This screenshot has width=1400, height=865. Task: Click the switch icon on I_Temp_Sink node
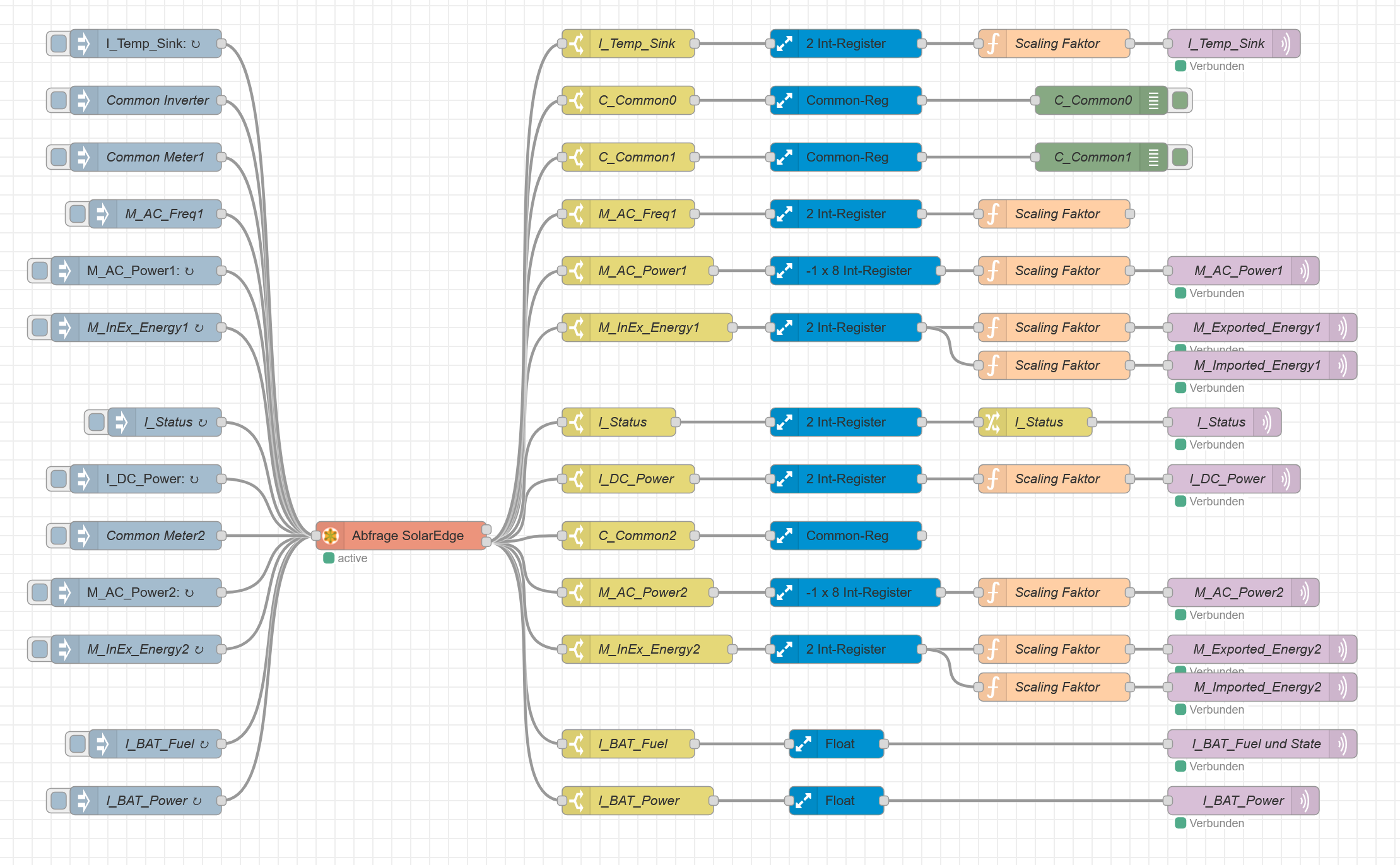click(x=576, y=44)
